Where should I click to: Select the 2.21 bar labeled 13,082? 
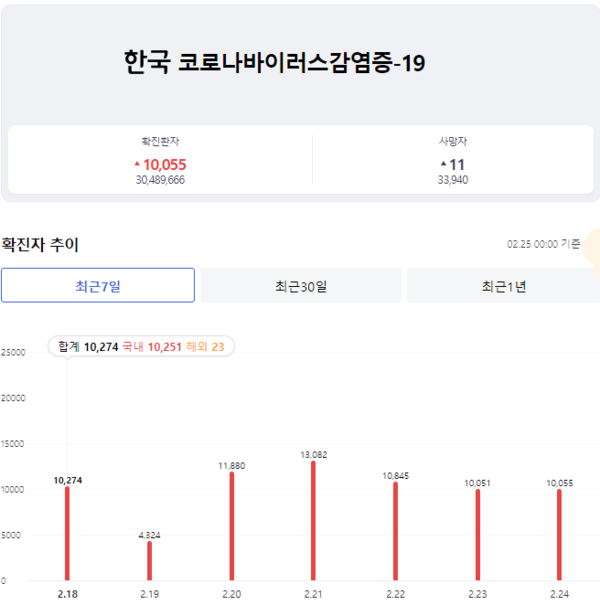(313, 521)
